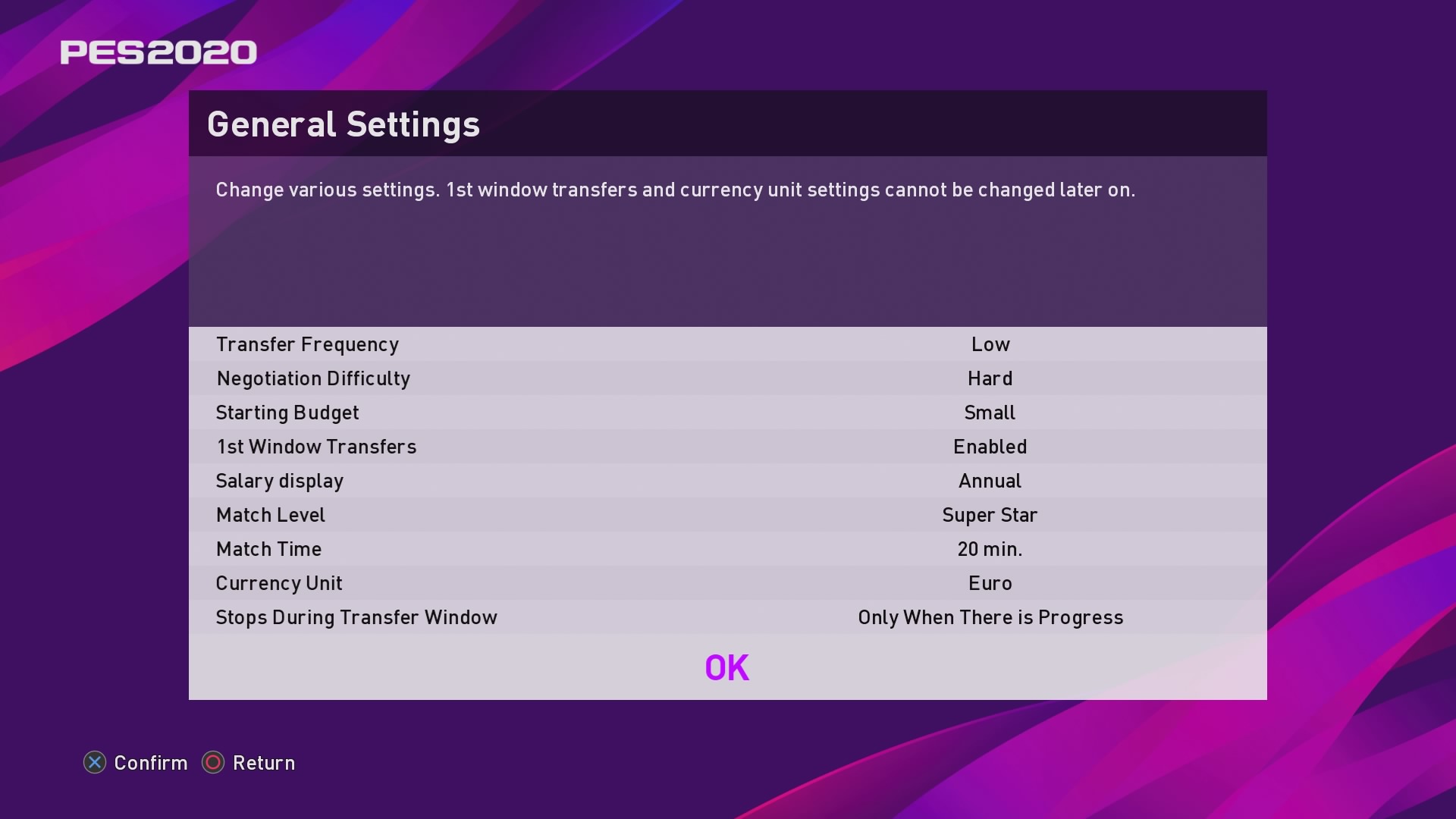Screen dimensions: 1456x819
Task: Select the Negotiation Difficulty setting row
Action: pos(727,378)
